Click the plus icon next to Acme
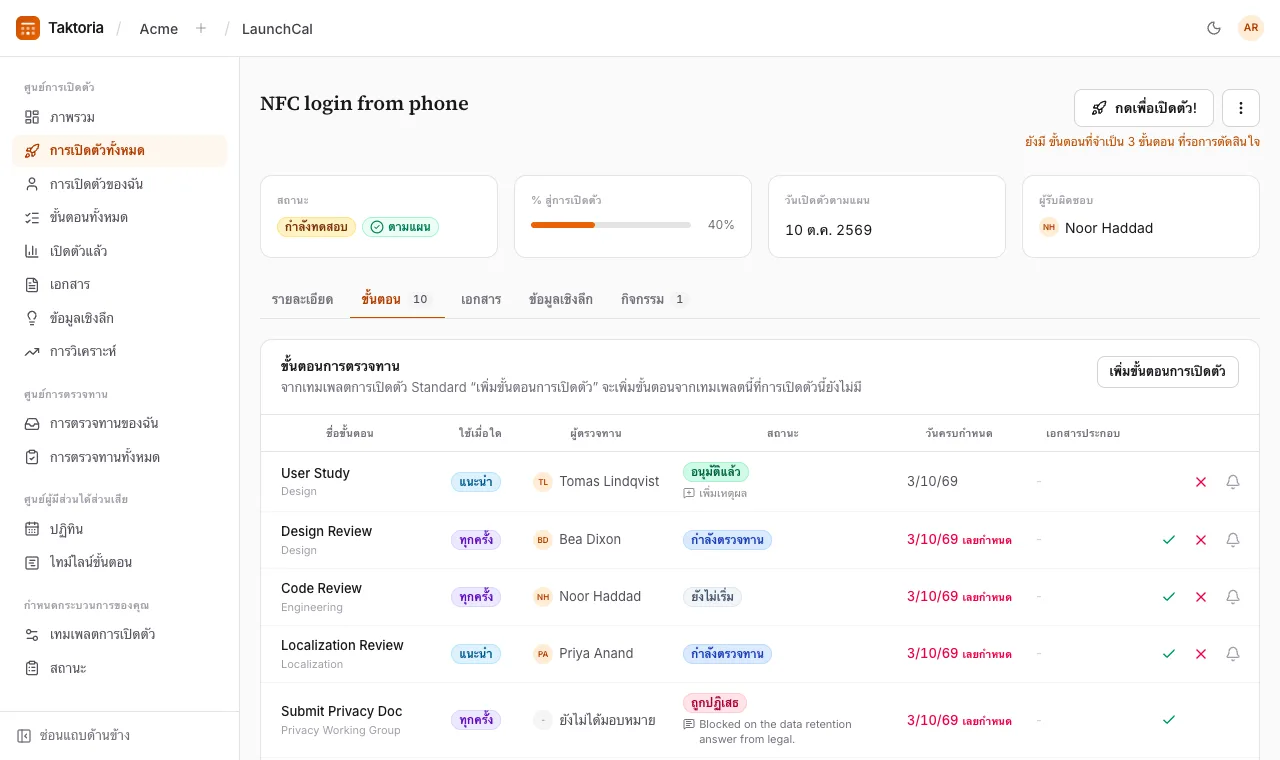 tap(201, 28)
